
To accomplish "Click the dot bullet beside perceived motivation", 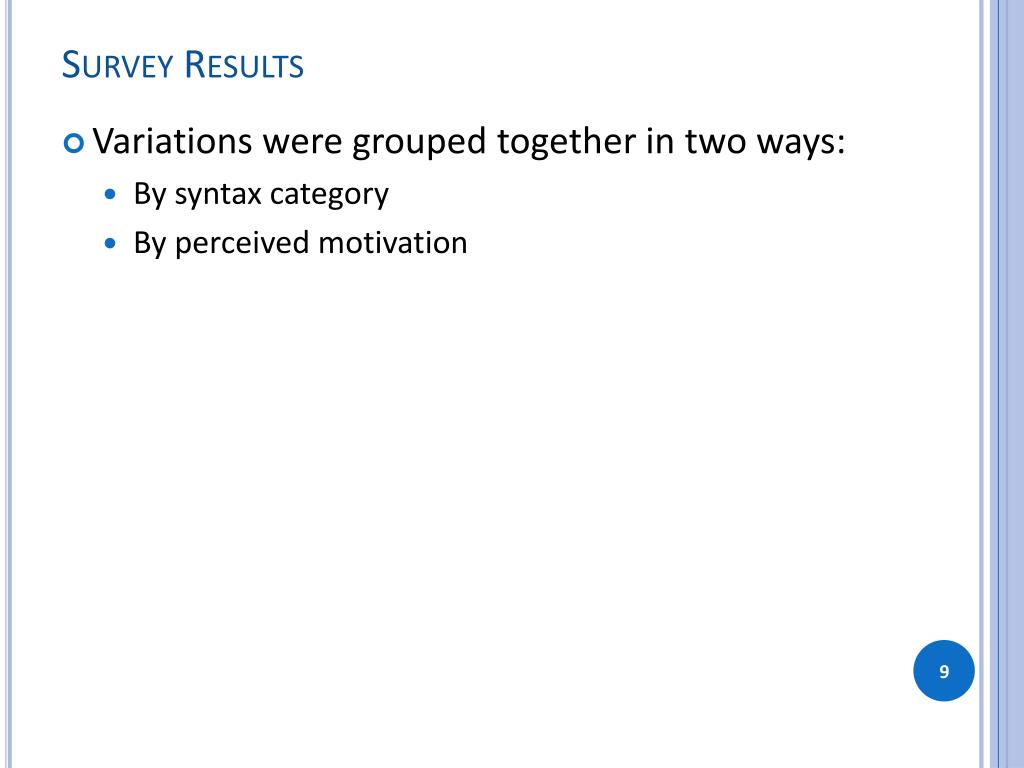I will [x=111, y=244].
